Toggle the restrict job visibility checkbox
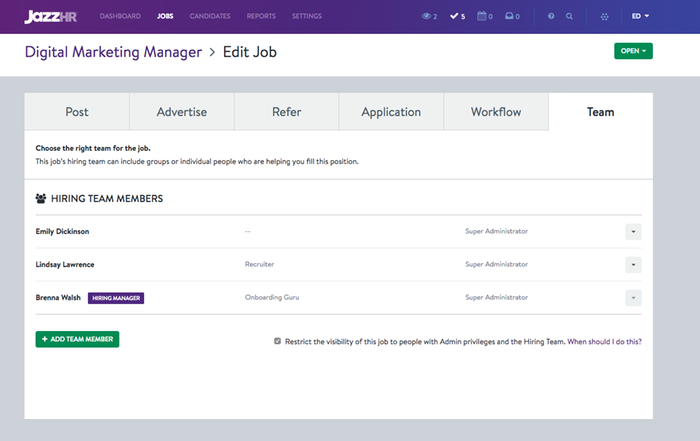Screen dimensions: 700x441 [x=278, y=341]
